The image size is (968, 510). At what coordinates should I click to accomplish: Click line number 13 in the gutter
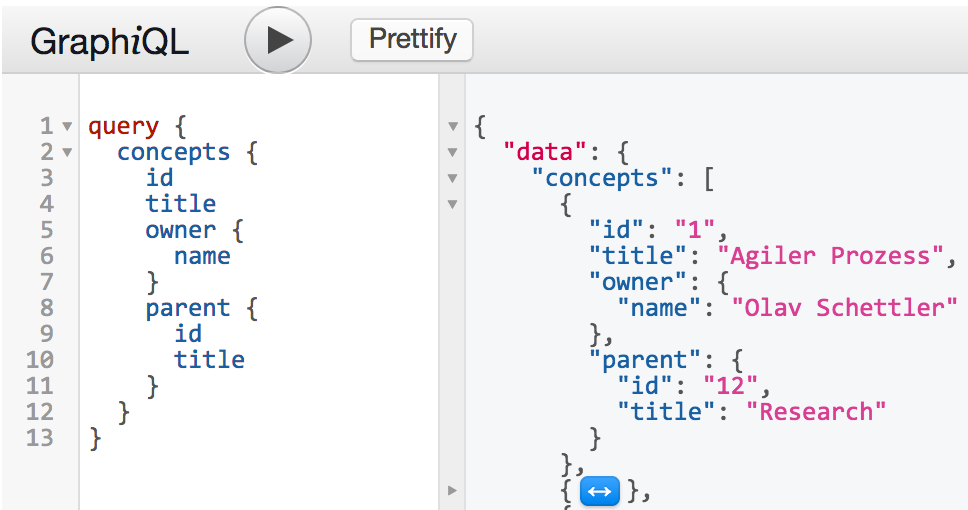pyautogui.click(x=40, y=438)
